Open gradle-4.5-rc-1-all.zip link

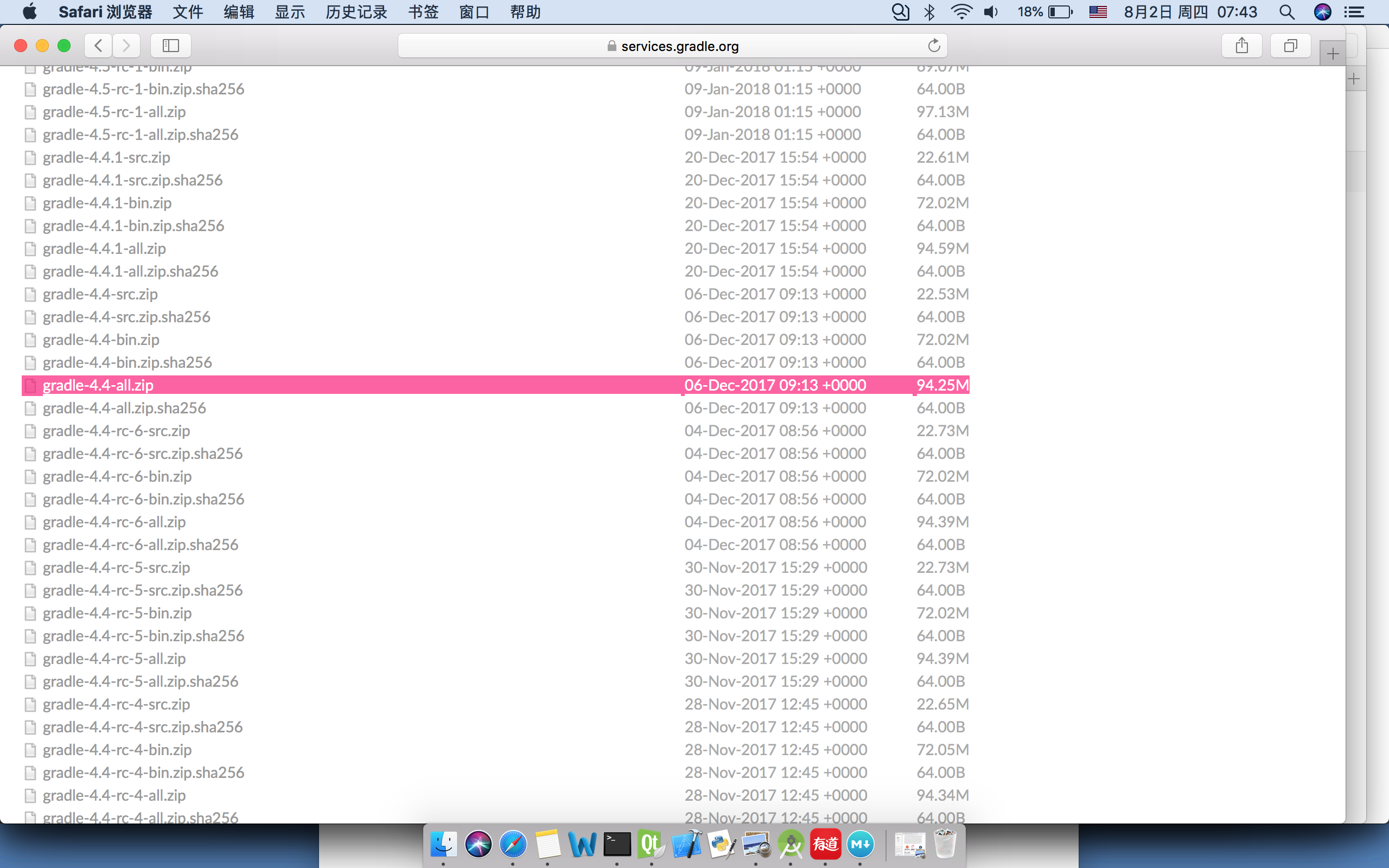tap(114, 112)
